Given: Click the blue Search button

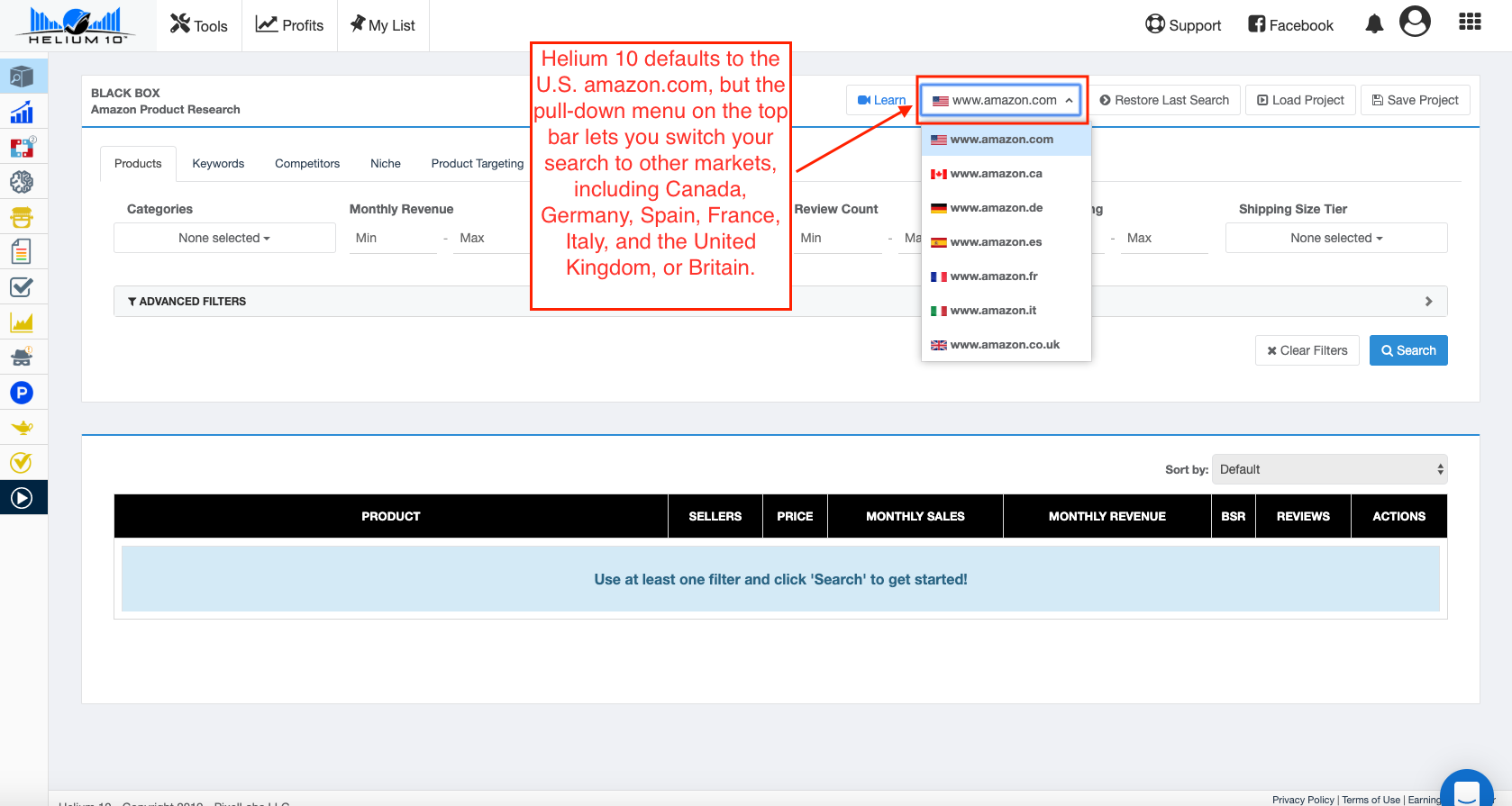Looking at the screenshot, I should [1407, 350].
